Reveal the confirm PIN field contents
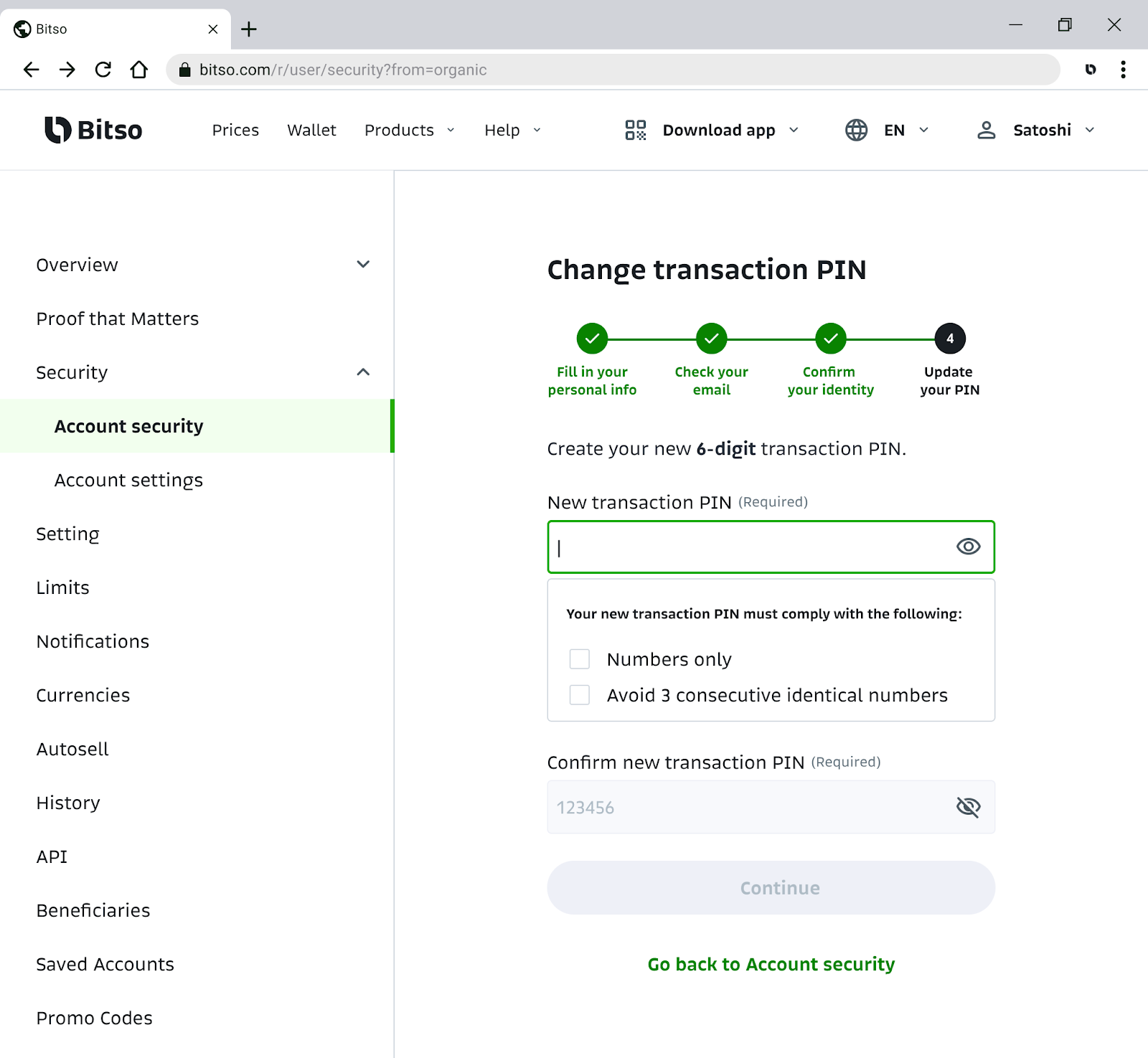This screenshot has width=1148, height=1058. pos(968,807)
